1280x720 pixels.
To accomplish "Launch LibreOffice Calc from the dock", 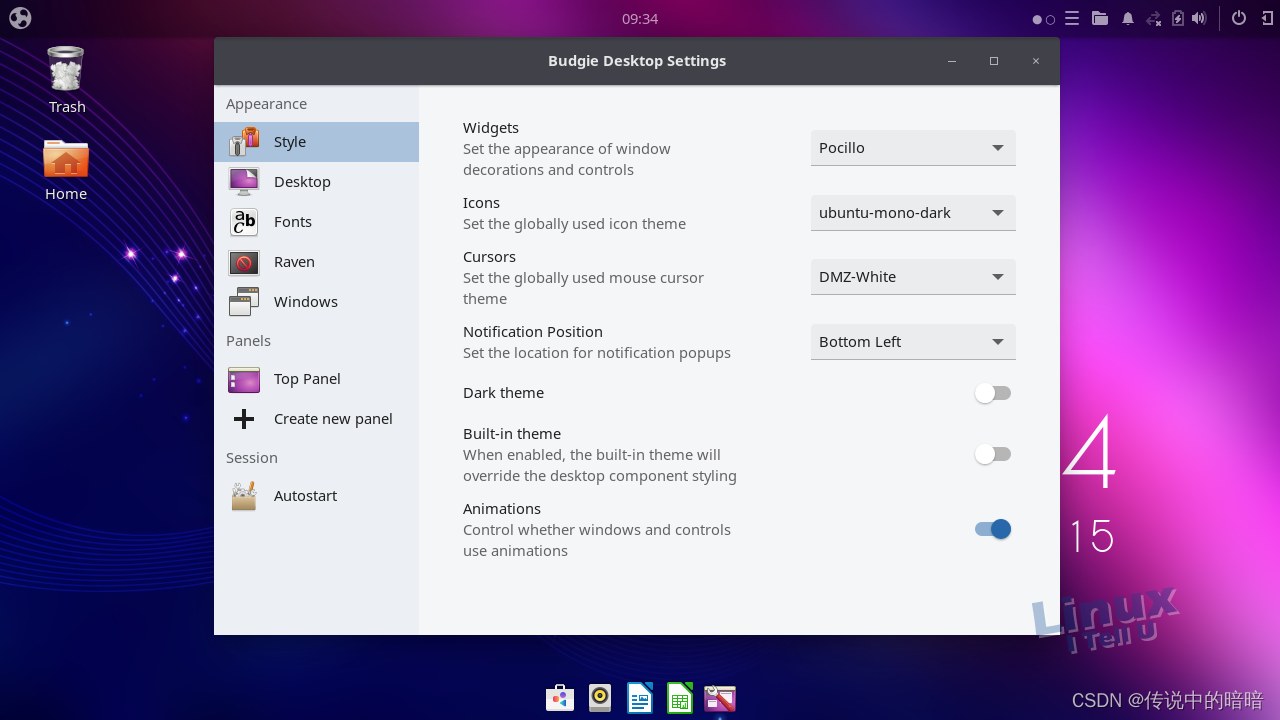I will 680,698.
